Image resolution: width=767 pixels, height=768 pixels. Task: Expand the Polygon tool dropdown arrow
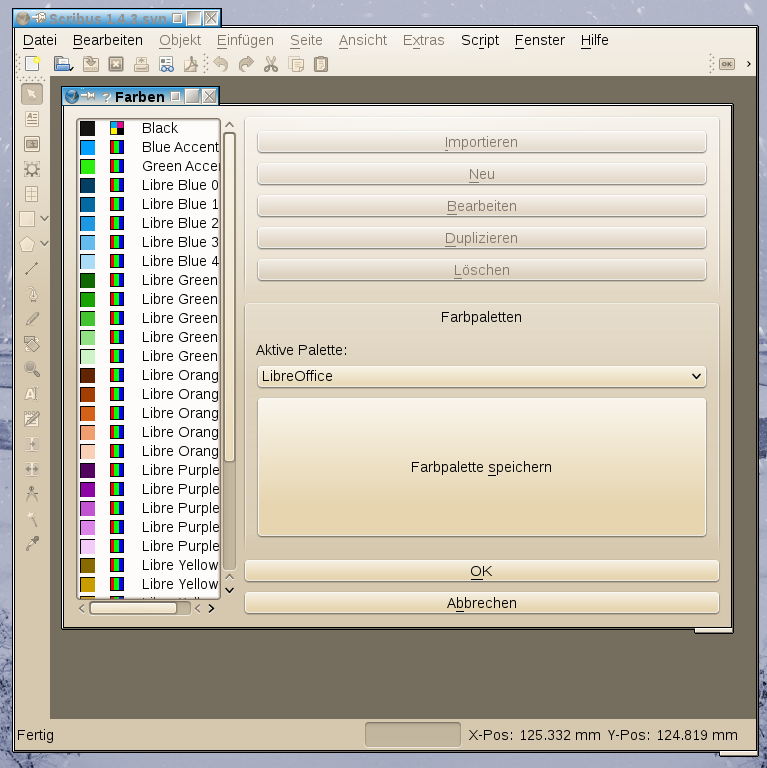44,243
